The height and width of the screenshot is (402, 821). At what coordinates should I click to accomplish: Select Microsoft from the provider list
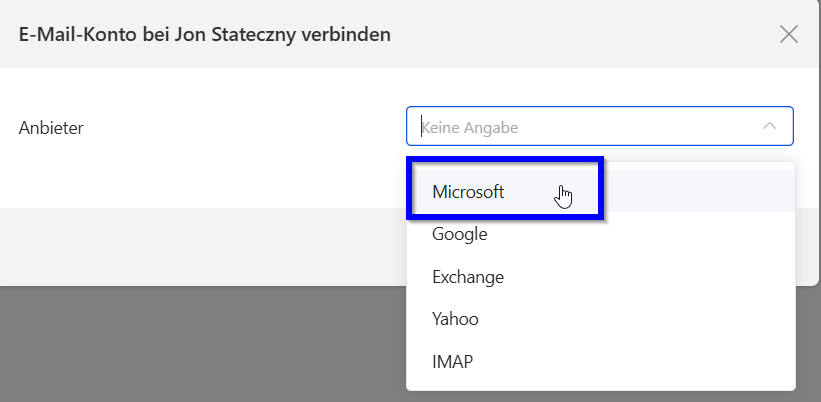[468, 191]
